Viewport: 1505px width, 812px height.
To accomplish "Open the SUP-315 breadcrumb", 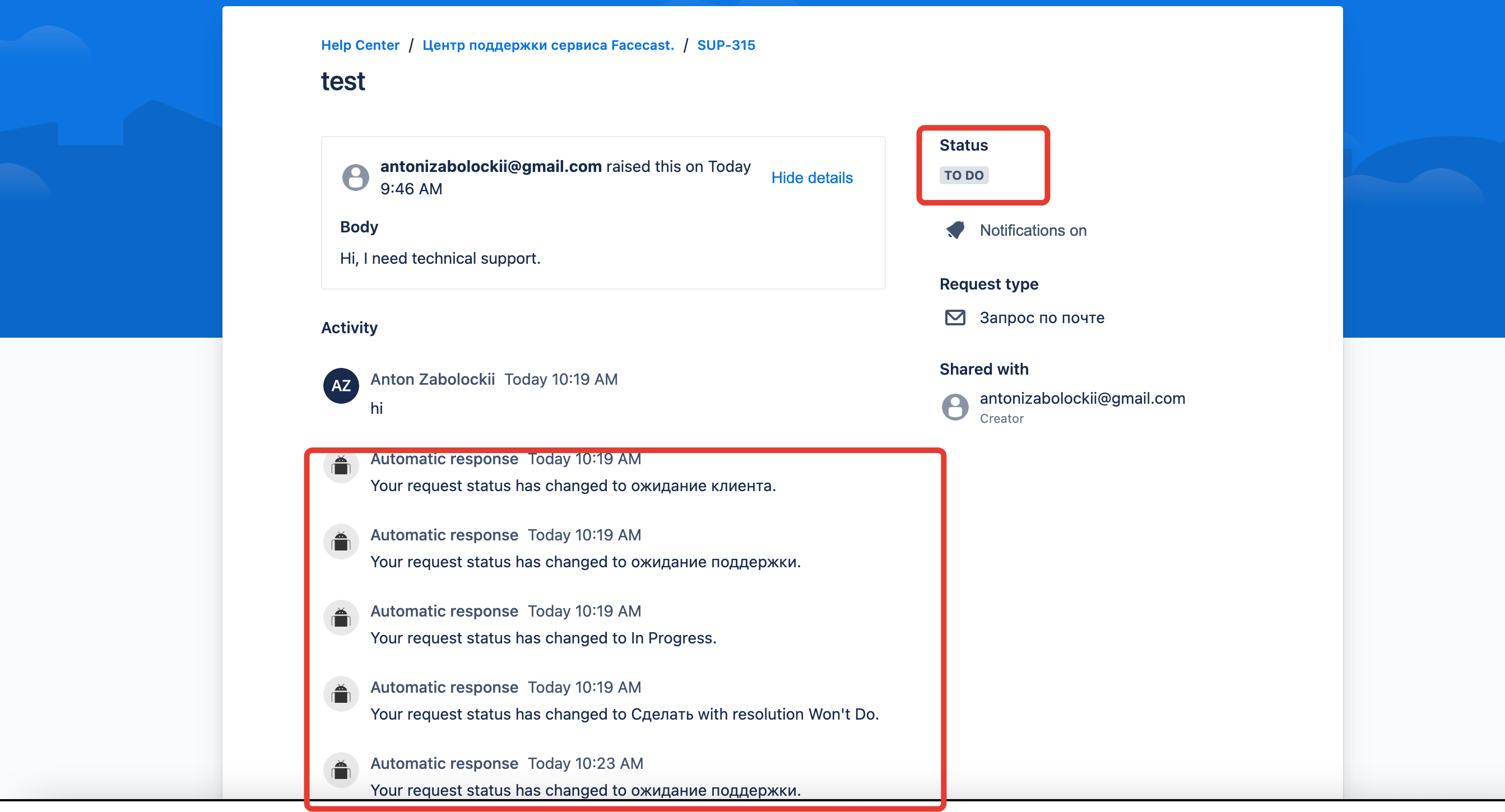I will tap(726, 45).
